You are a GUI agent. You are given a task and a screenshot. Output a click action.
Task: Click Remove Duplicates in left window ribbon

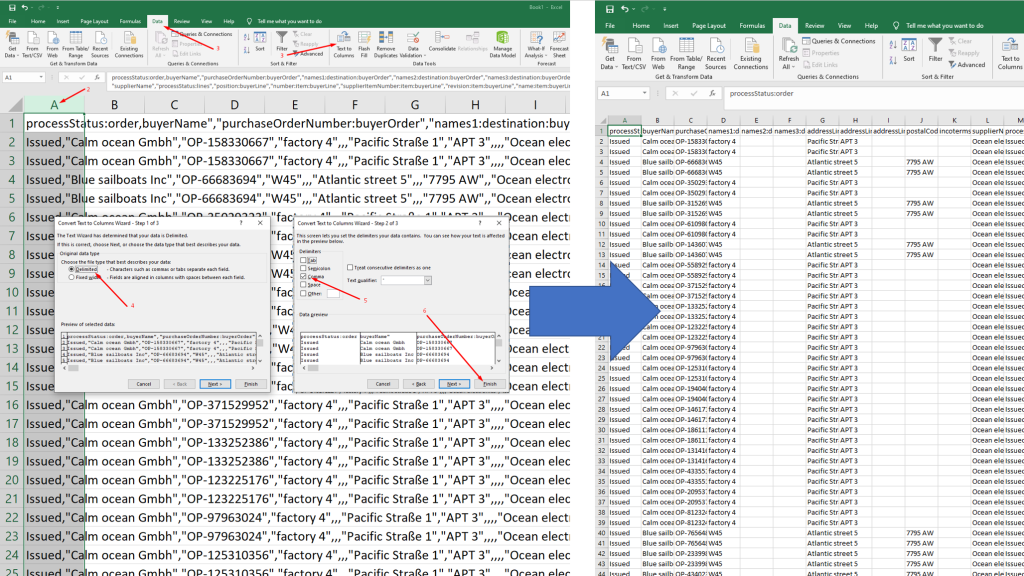385,44
